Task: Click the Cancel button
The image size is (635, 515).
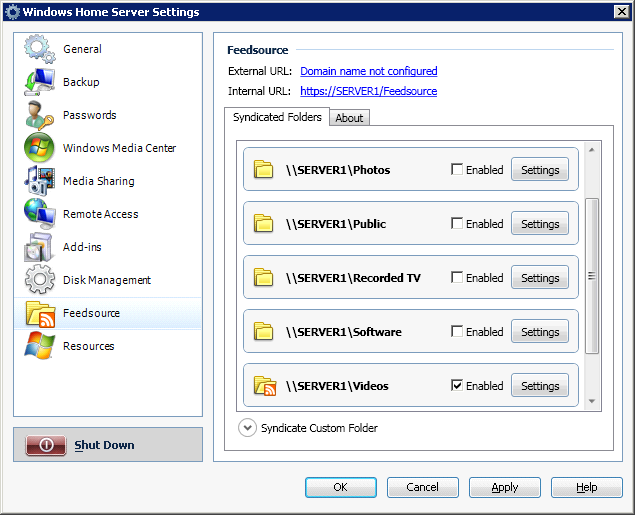Action: (x=422, y=487)
